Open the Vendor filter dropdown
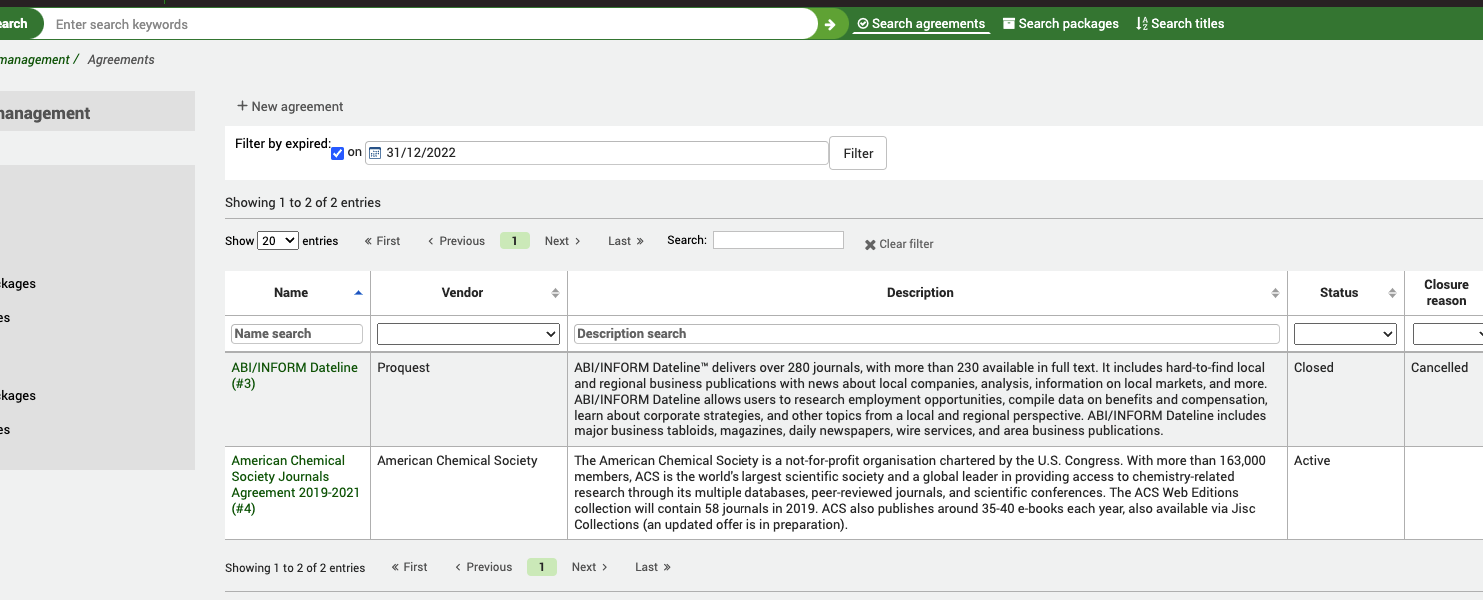1483x600 pixels. [x=468, y=334]
